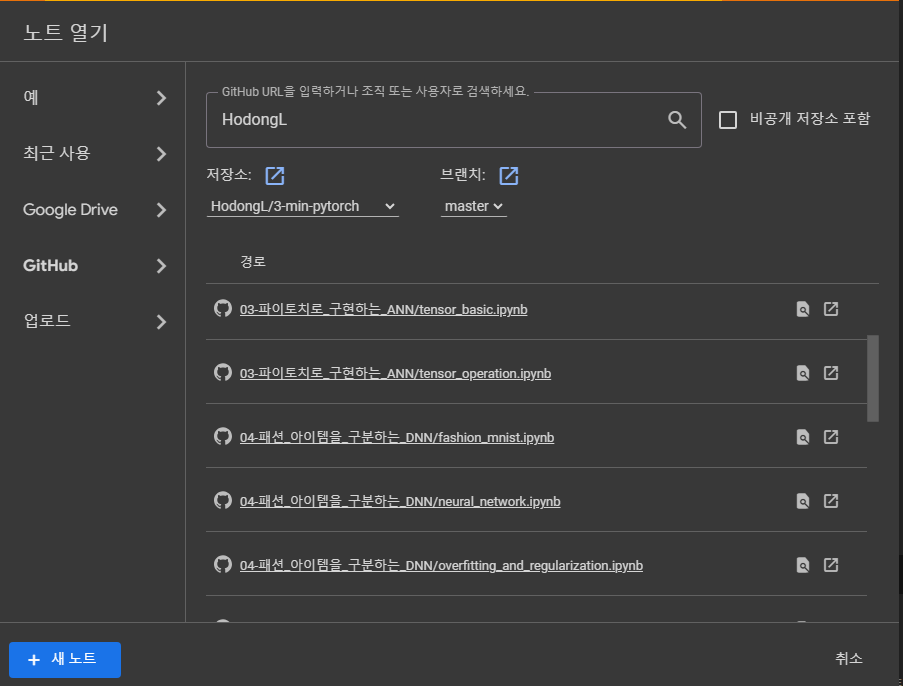Screen dimensions: 903x686
Task: Enable the 비공개 저장소 포함 checkbox
Action: pos(728,120)
